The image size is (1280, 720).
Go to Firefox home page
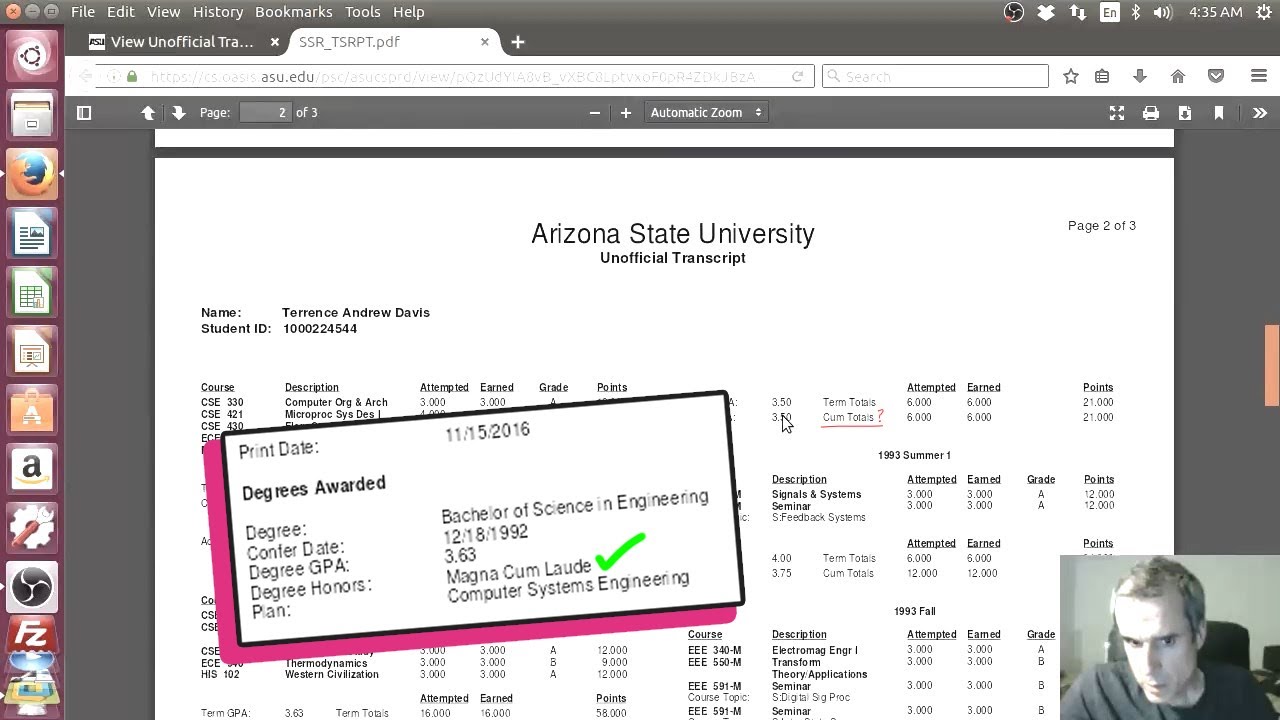(x=1178, y=76)
